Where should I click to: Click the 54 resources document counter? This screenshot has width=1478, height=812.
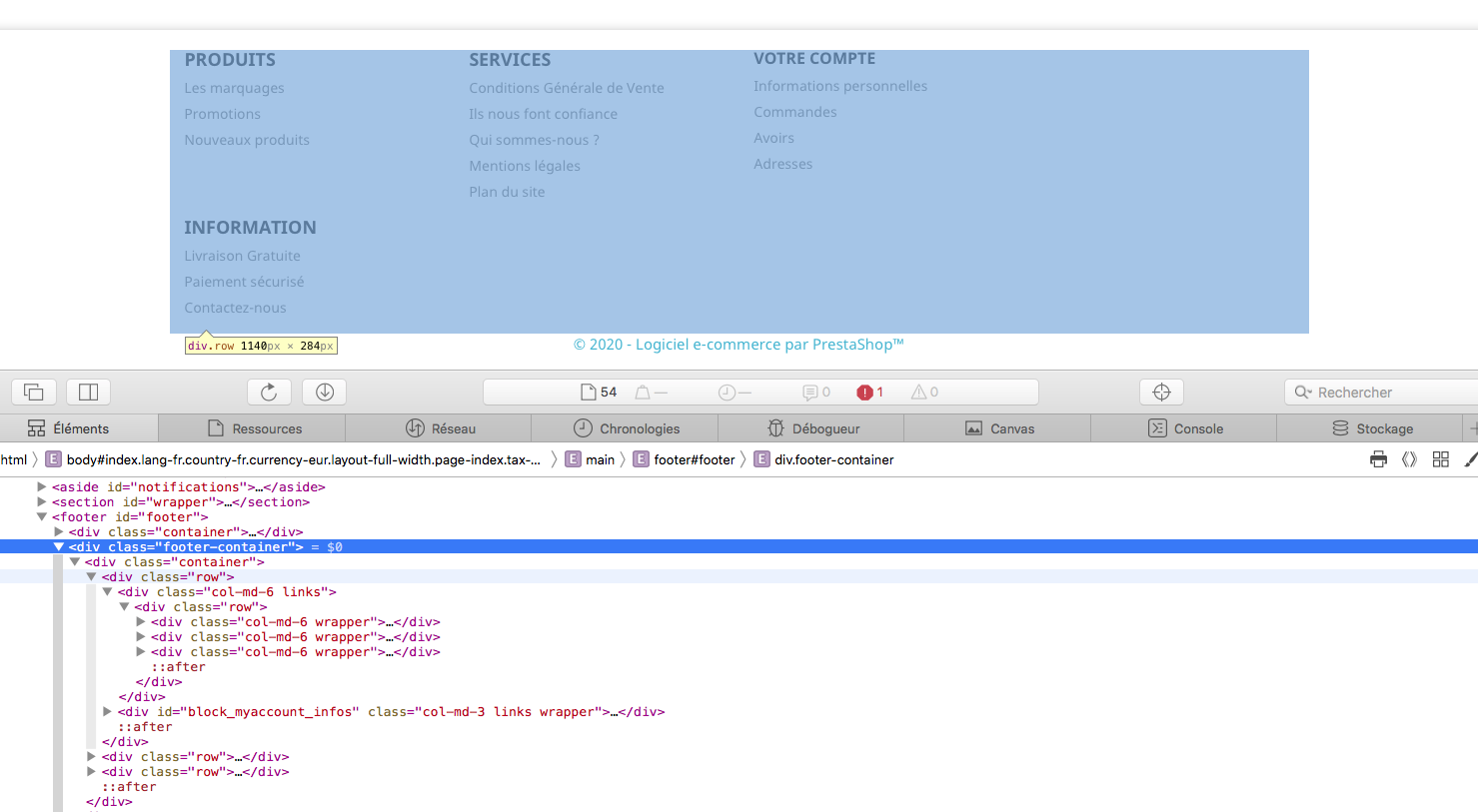[599, 393]
